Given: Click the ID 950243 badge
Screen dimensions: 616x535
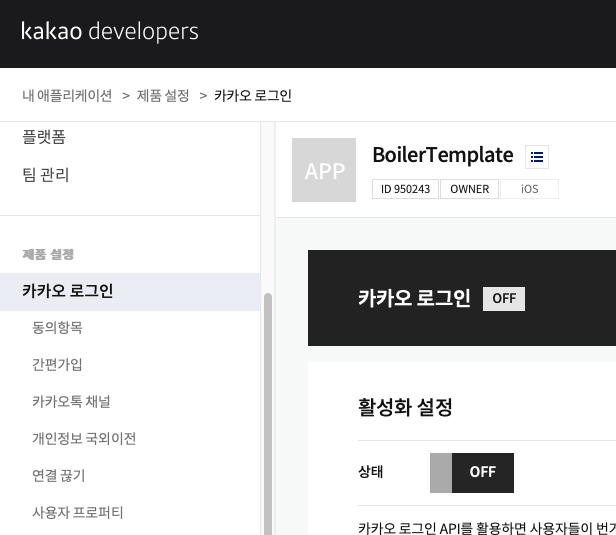Looking at the screenshot, I should click(x=405, y=189).
